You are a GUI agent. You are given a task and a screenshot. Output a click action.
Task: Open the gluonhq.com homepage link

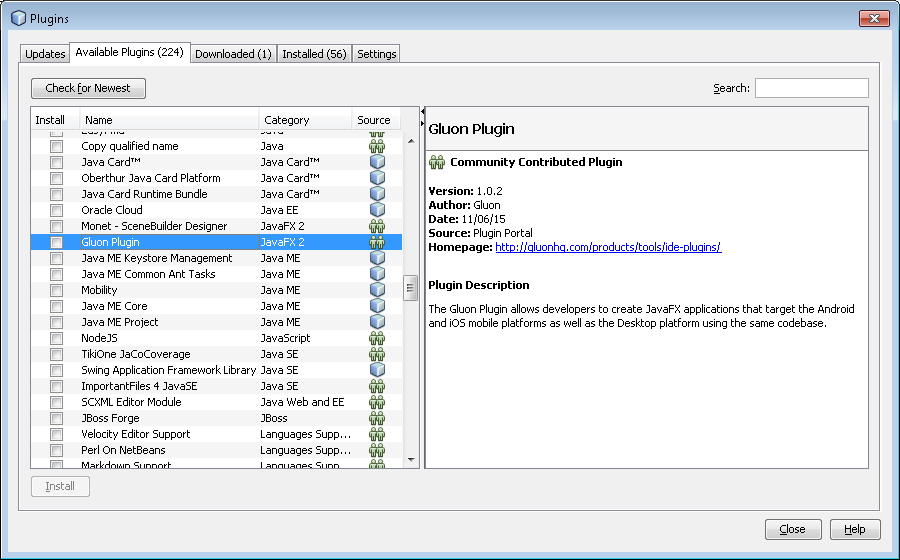tap(608, 247)
